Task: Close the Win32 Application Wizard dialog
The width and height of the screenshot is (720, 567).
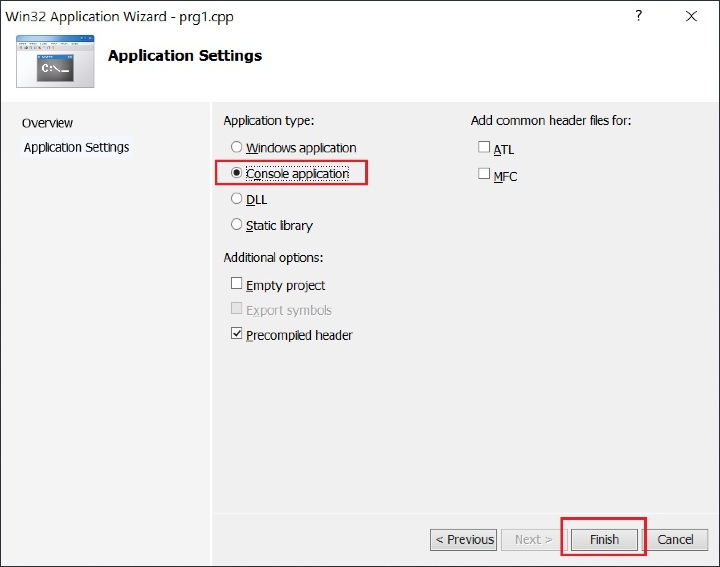Action: tap(691, 16)
